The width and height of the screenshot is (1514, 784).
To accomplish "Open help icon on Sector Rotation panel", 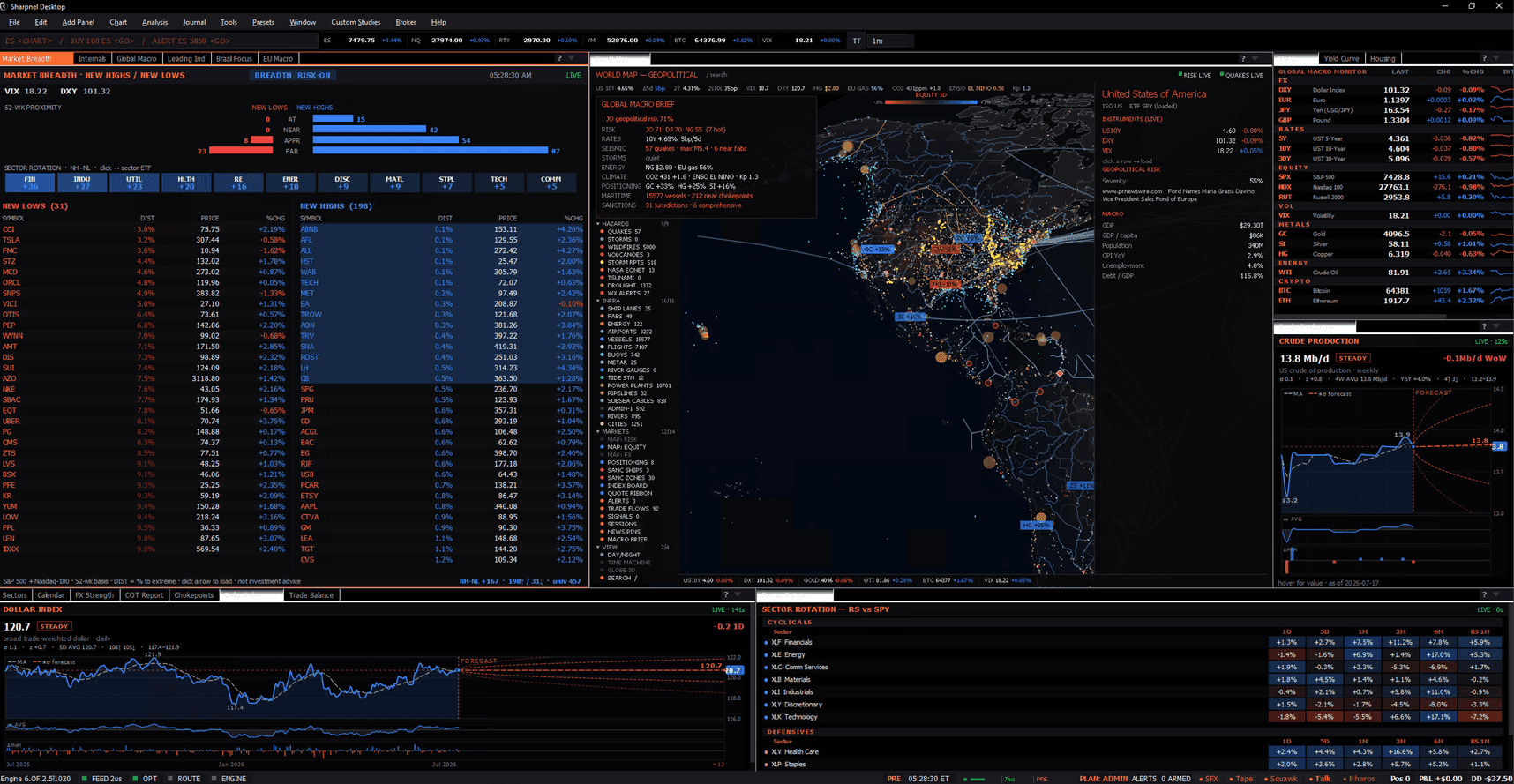I will (x=1484, y=594).
